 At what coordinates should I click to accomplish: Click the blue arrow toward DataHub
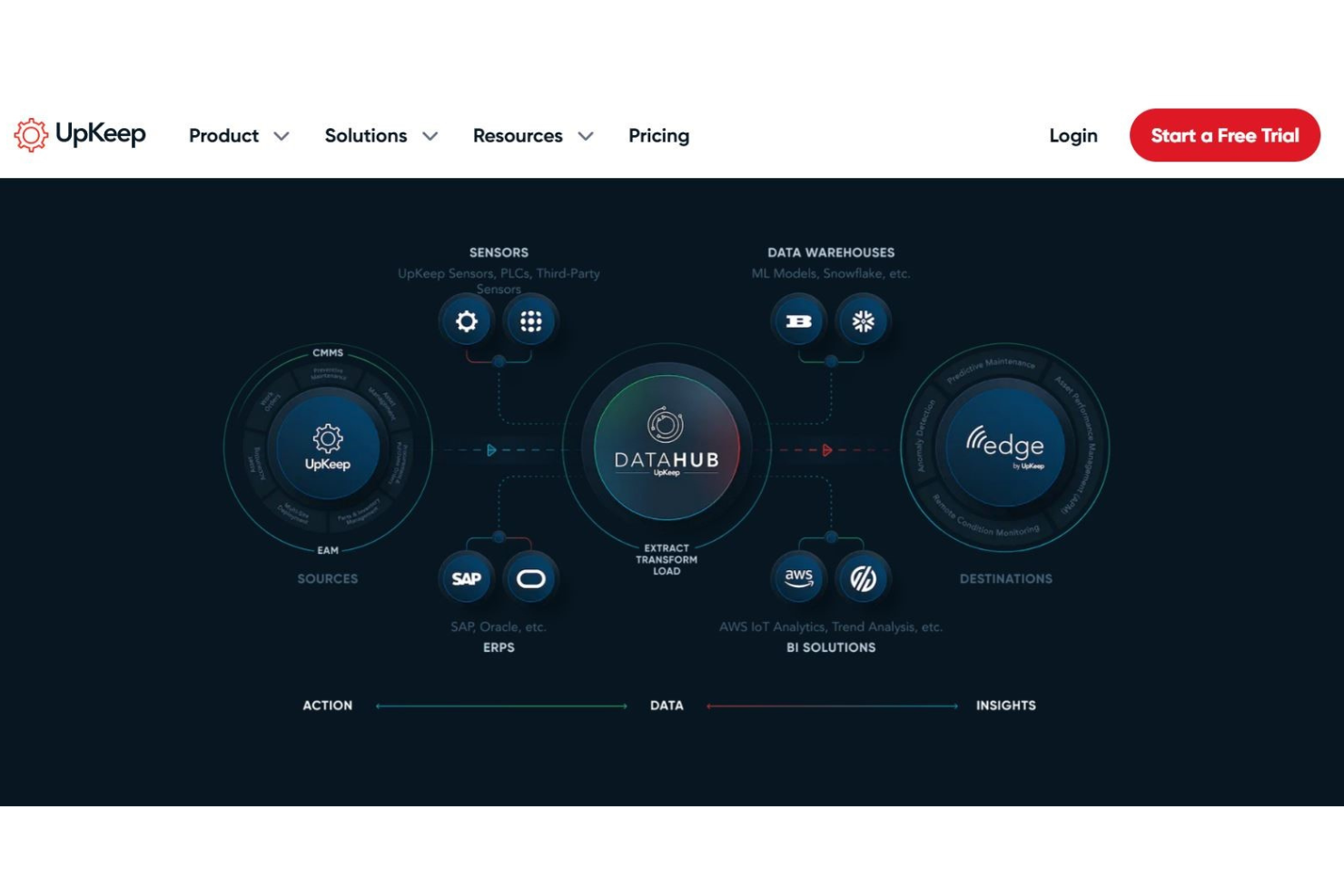point(491,450)
